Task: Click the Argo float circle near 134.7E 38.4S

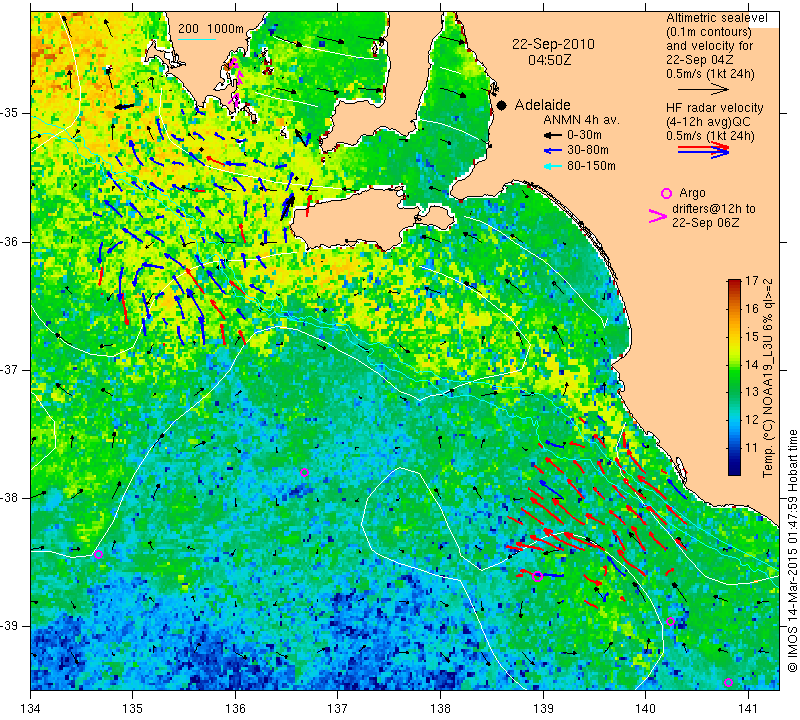Action: tap(98, 555)
